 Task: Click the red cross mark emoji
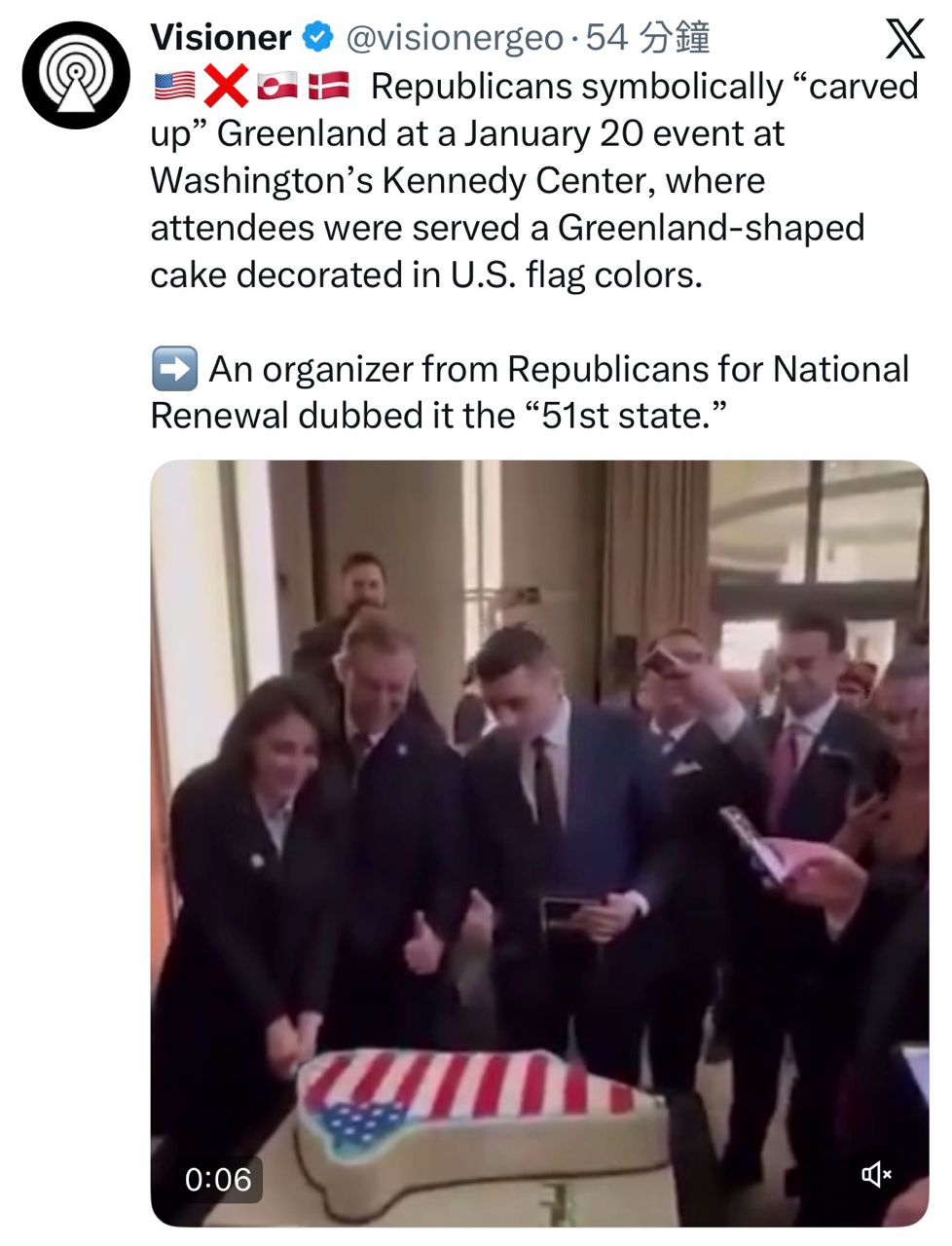coord(226,88)
